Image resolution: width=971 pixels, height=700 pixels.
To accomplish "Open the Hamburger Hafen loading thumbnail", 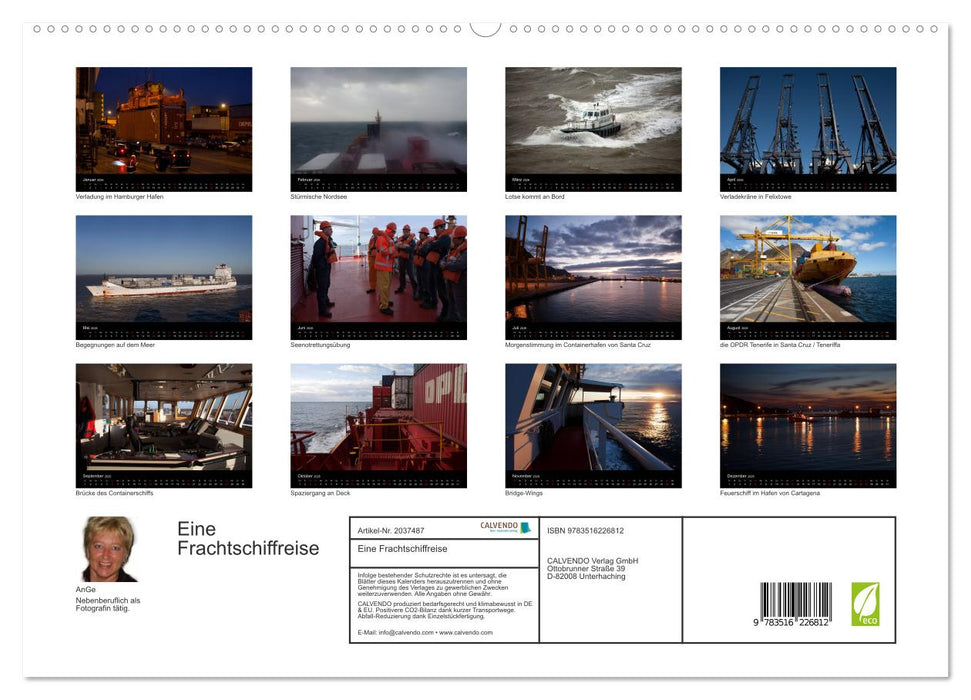I will tap(164, 122).
